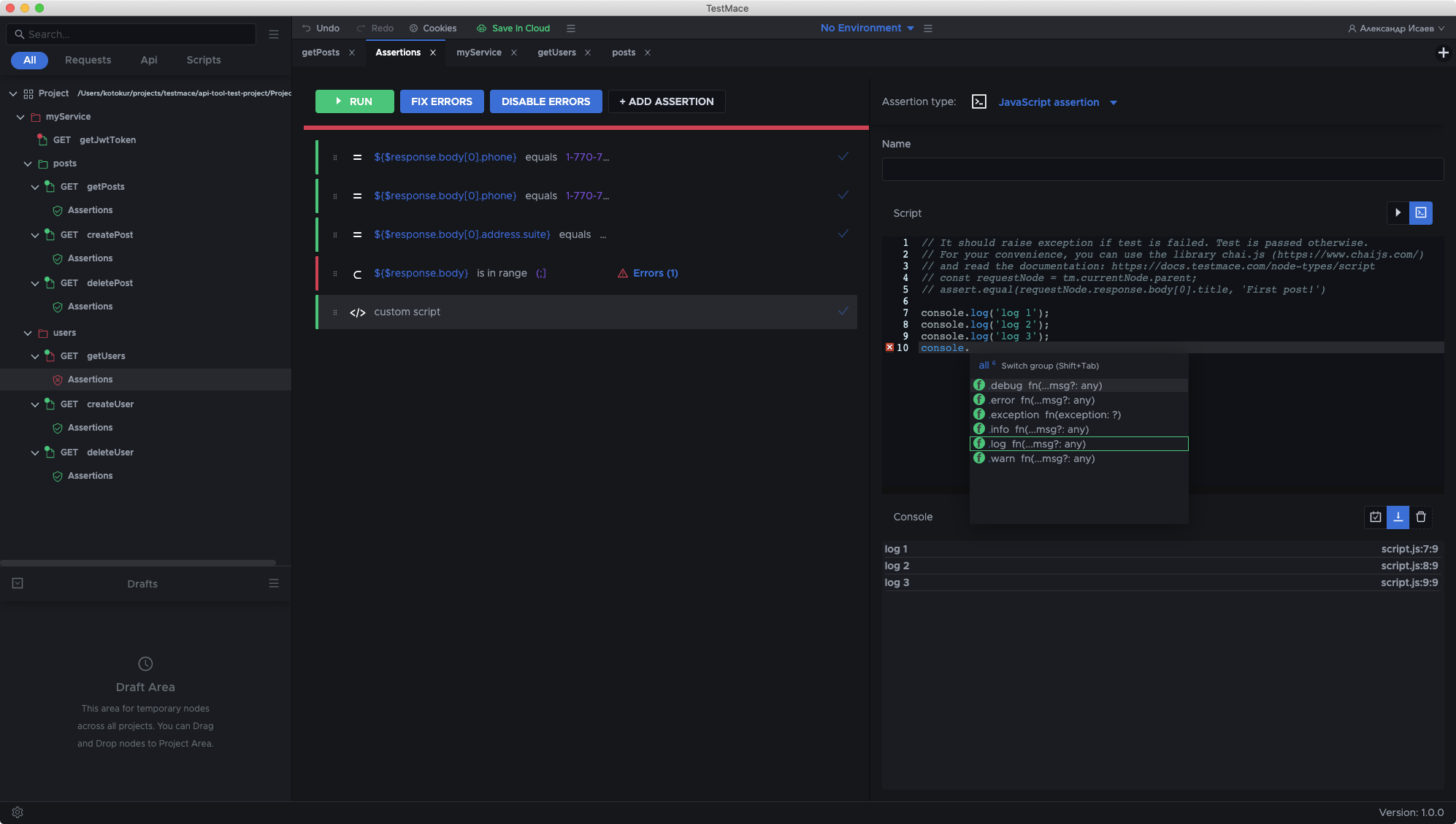This screenshot has width=1456, height=824.
Task: Add a new tab with the plus icon
Action: pyautogui.click(x=1443, y=53)
